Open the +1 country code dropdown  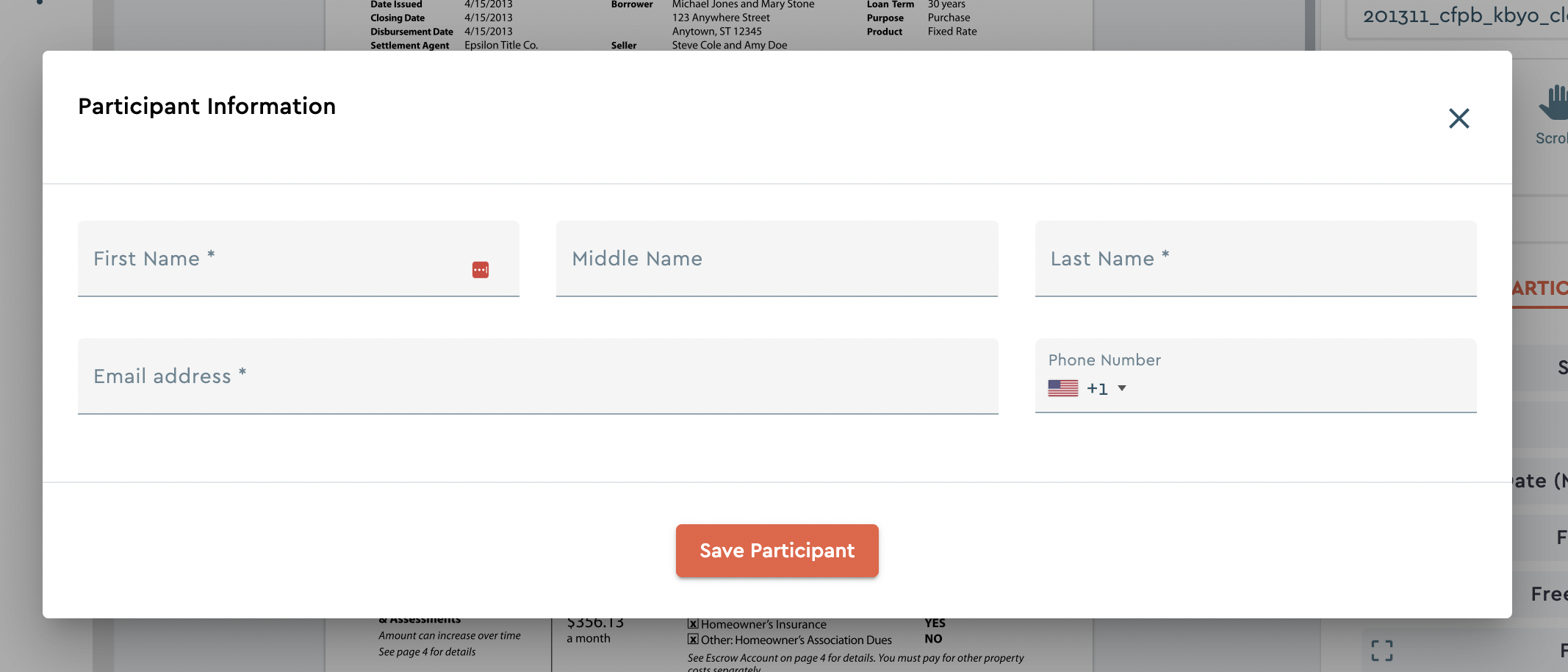[1097, 388]
